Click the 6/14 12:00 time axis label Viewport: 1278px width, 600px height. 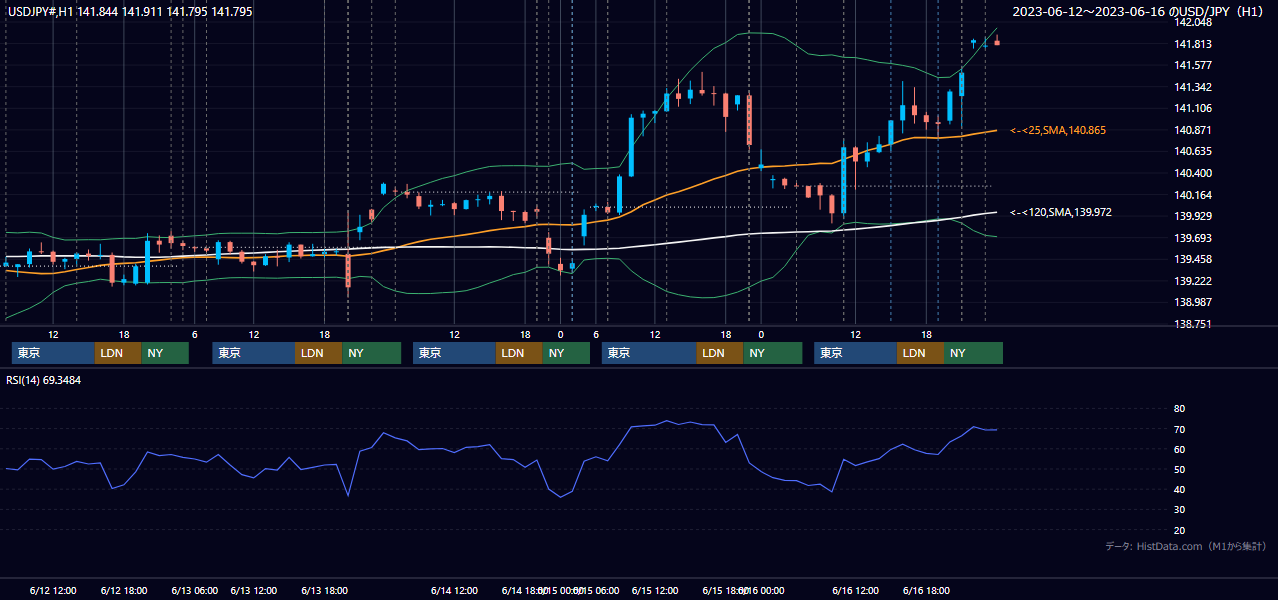point(454,590)
